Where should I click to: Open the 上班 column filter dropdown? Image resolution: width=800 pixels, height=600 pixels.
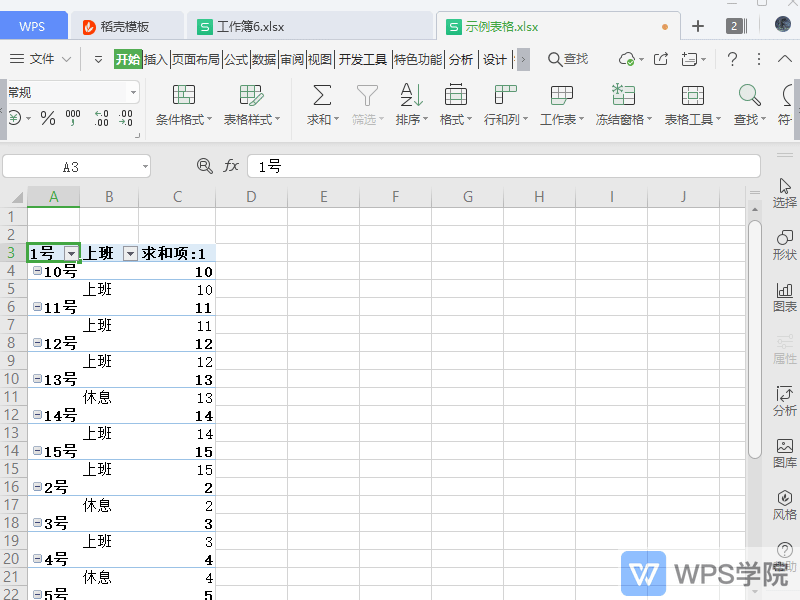tap(130, 253)
